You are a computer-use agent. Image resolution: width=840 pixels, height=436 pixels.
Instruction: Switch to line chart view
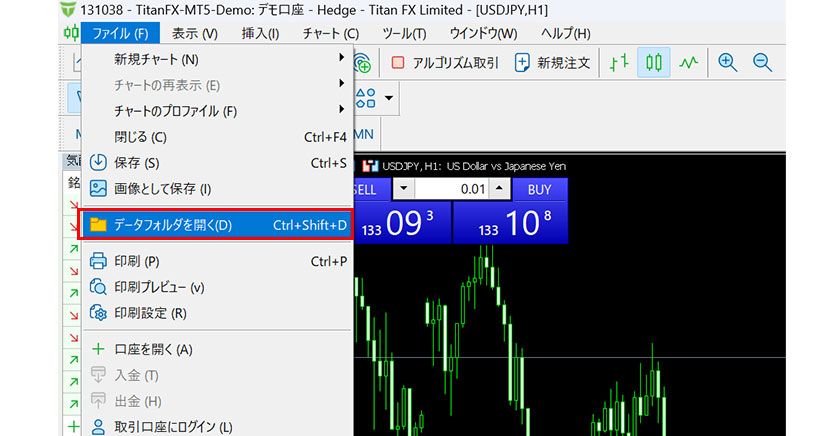[x=688, y=62]
